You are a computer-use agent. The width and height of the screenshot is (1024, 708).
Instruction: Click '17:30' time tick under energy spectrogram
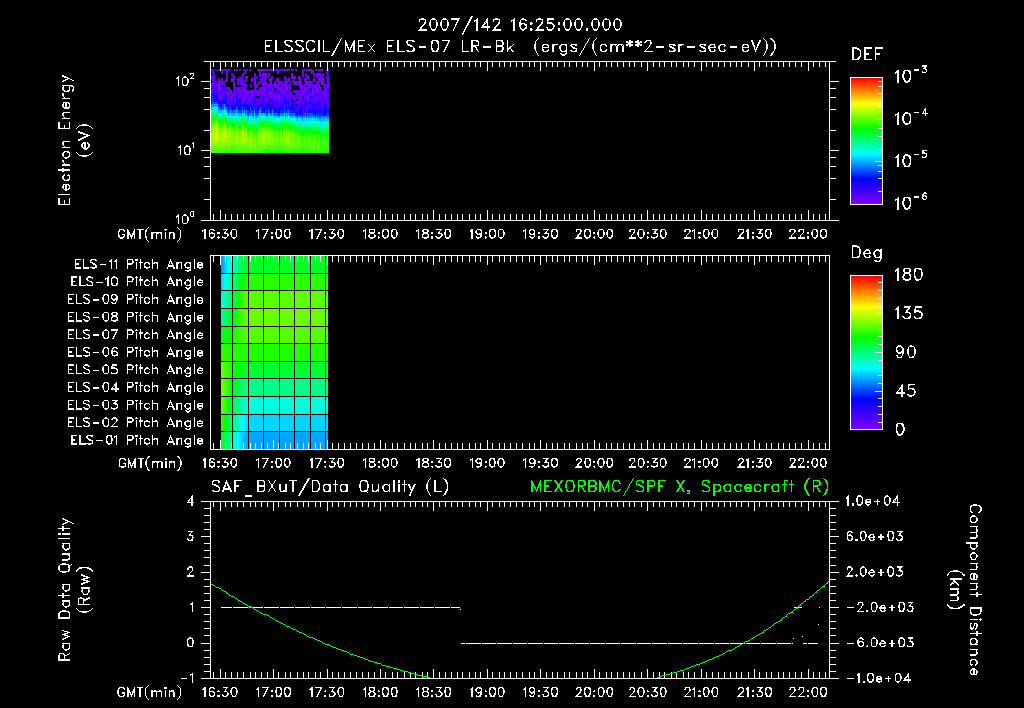326,234
